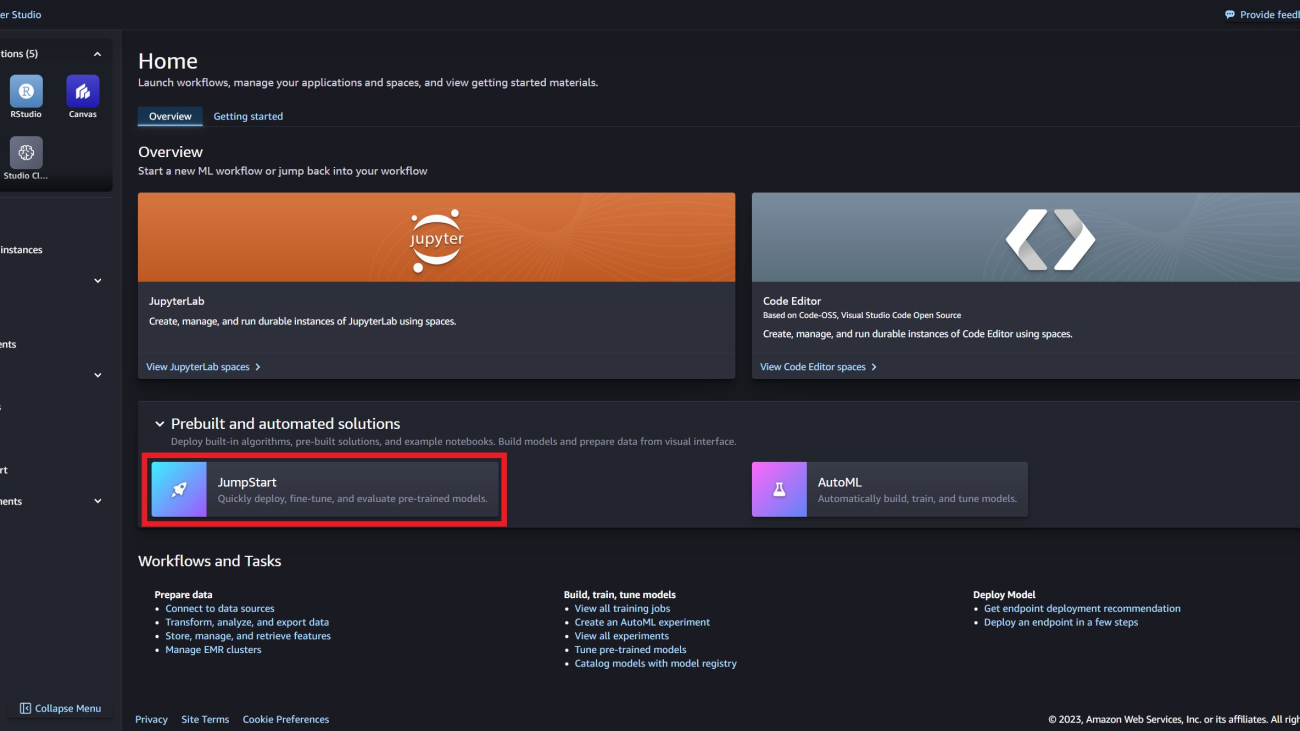
Task: Open Tune pre-trained models link
Action: click(x=630, y=650)
